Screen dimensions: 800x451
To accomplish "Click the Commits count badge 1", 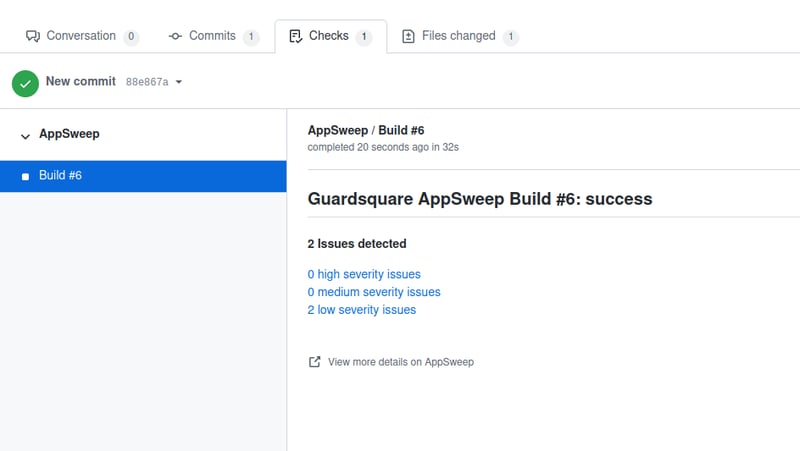I will coord(251,37).
